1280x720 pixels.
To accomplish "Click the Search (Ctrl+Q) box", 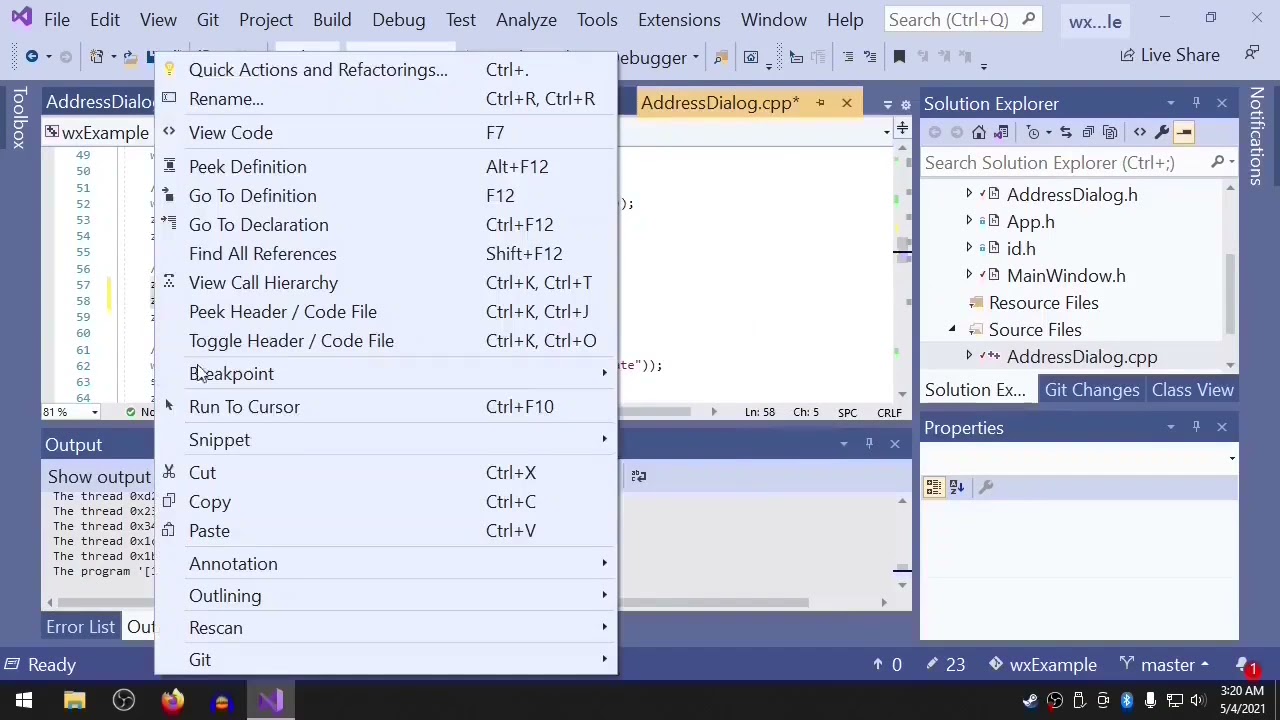I will point(963,20).
